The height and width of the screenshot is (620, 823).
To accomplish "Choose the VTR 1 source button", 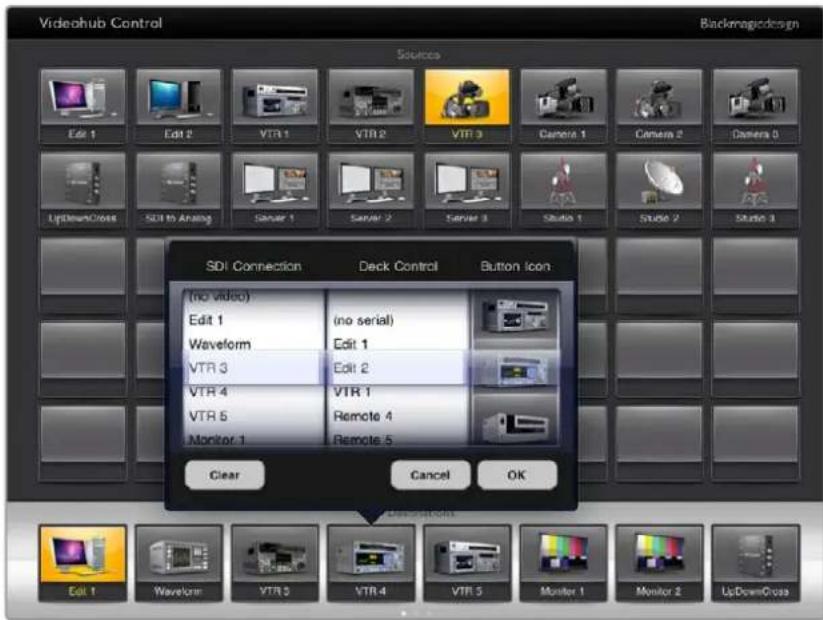I will pyautogui.click(x=275, y=106).
